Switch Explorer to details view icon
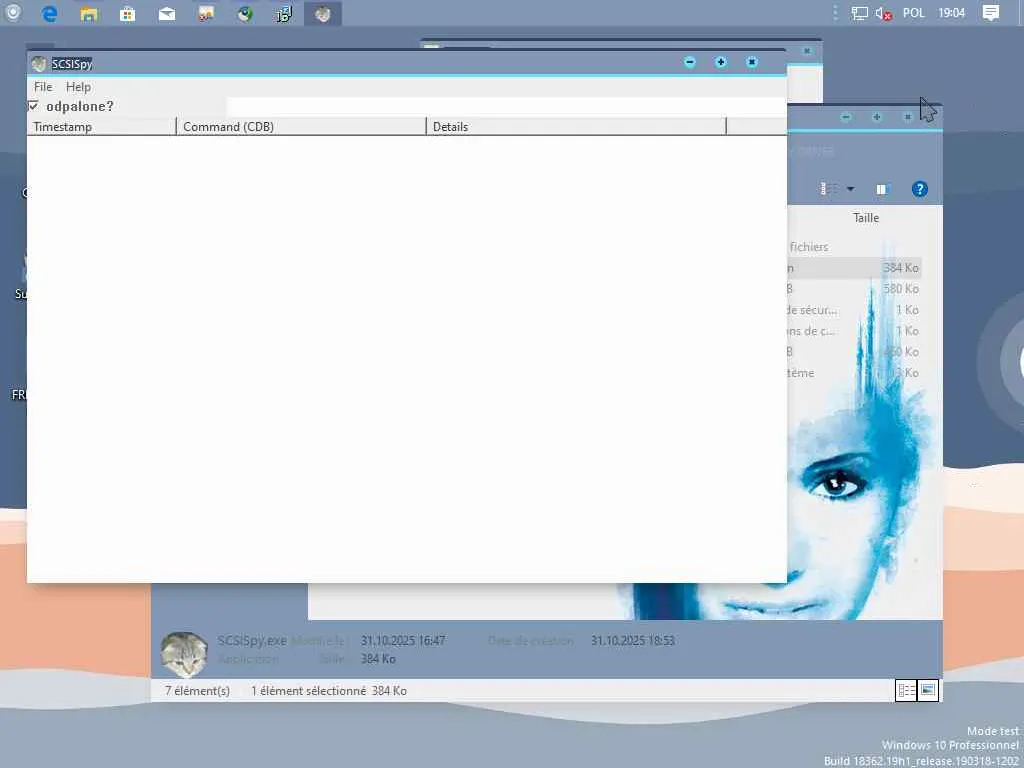1024x768 pixels. 906,690
